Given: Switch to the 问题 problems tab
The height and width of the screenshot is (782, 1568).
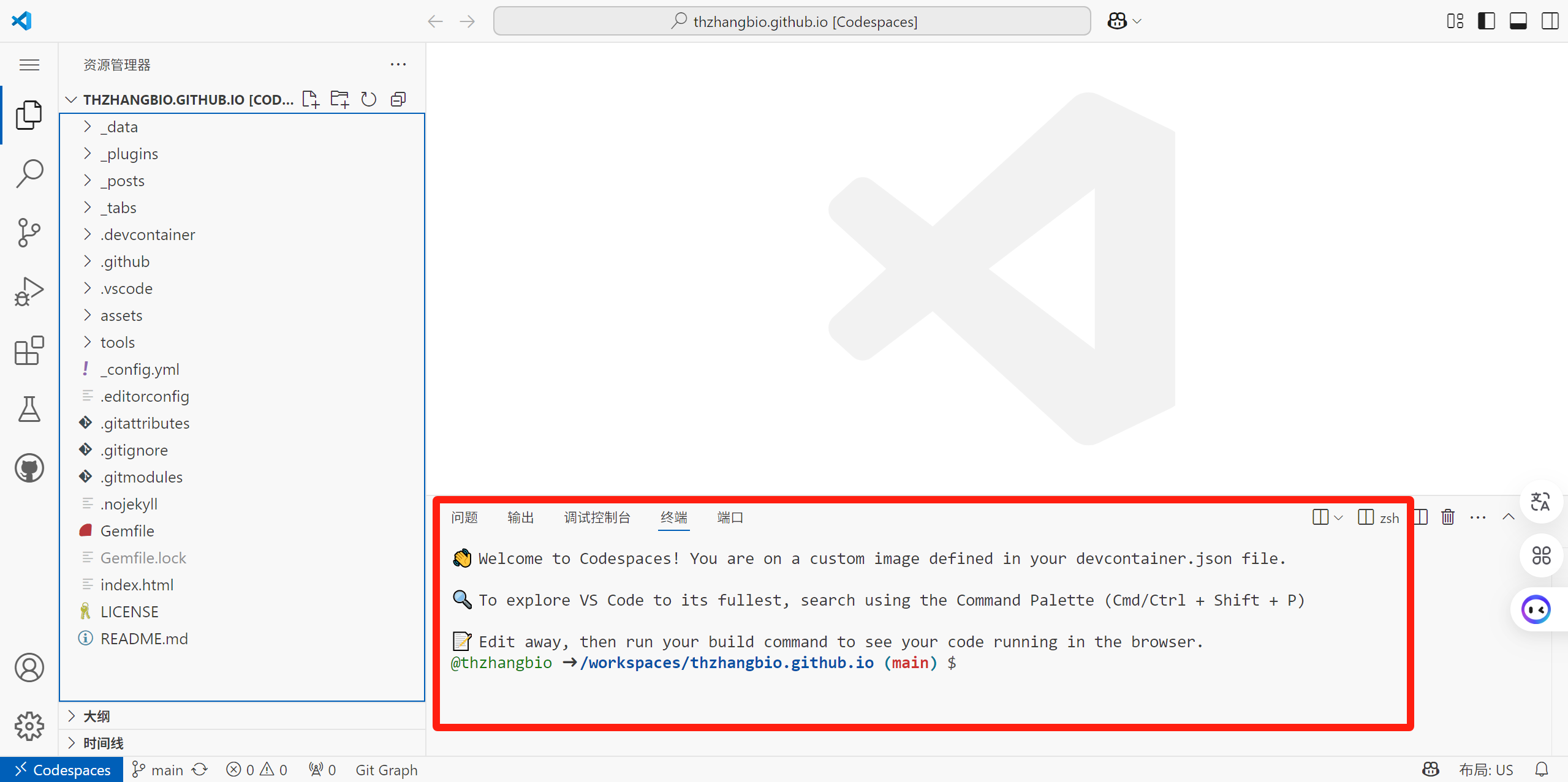Looking at the screenshot, I should coord(464,517).
